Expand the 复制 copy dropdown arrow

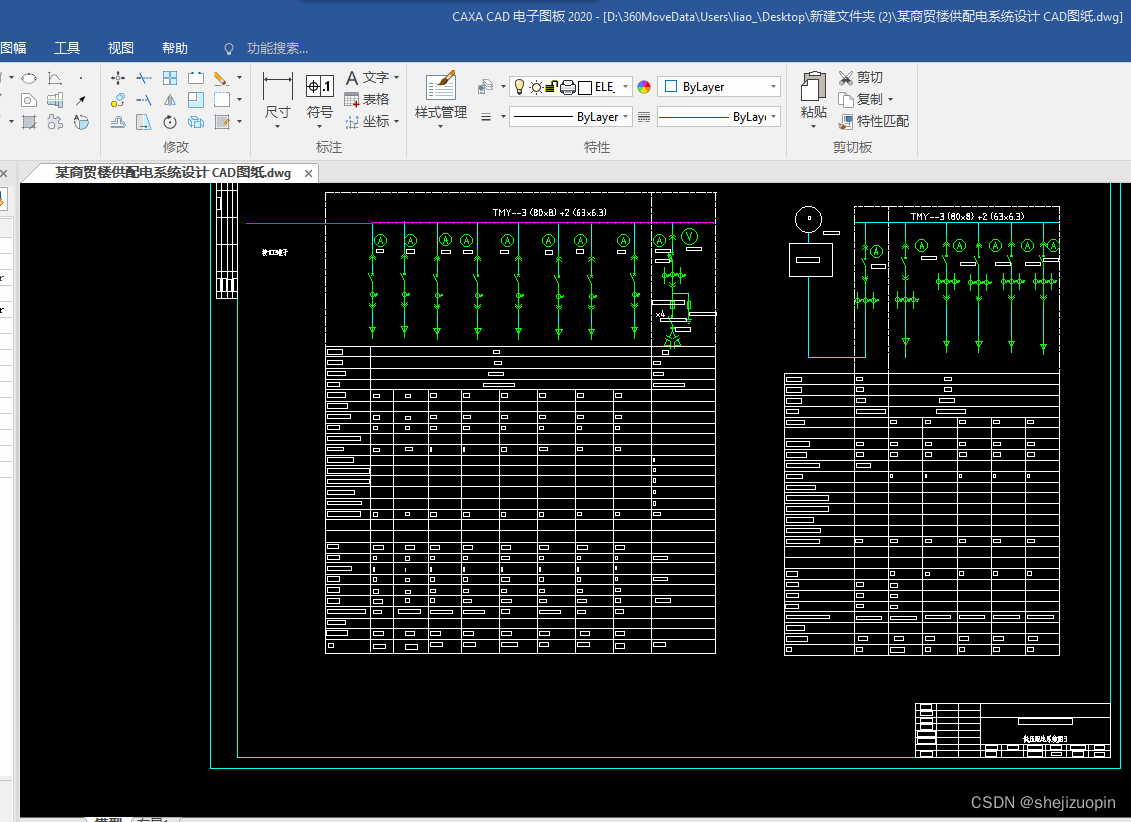[x=891, y=100]
